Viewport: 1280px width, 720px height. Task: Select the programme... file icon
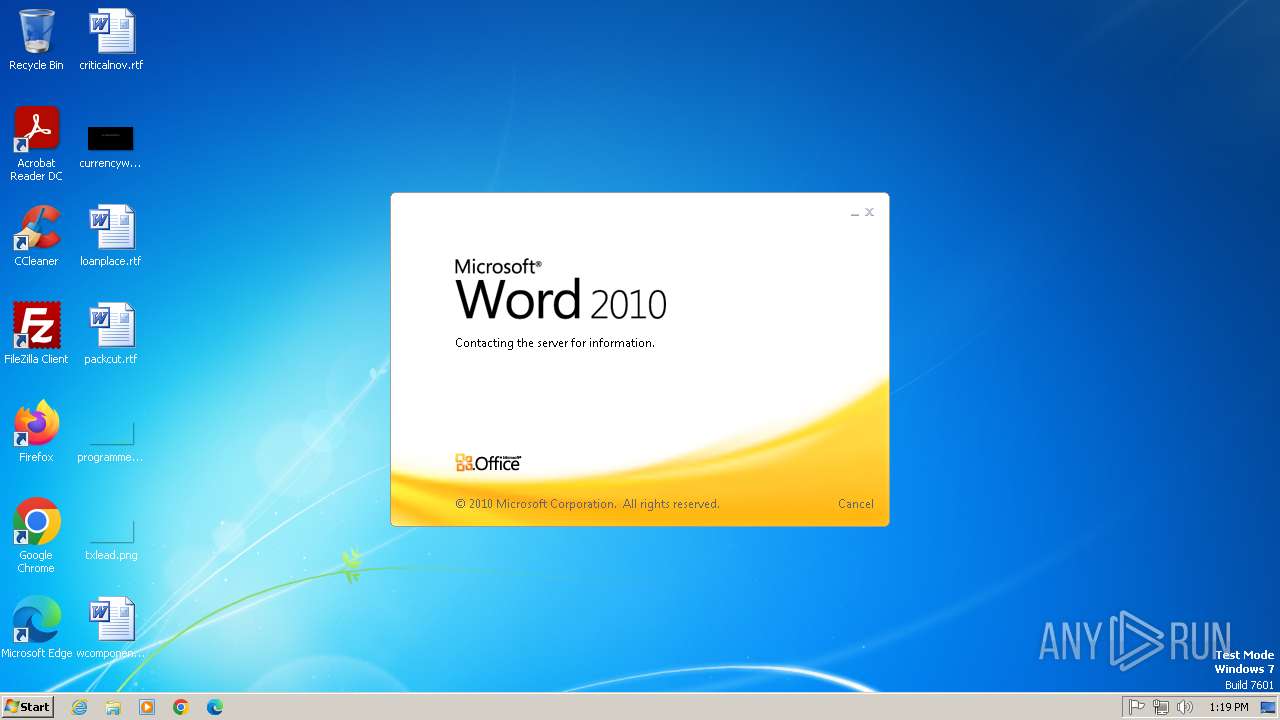(110, 440)
